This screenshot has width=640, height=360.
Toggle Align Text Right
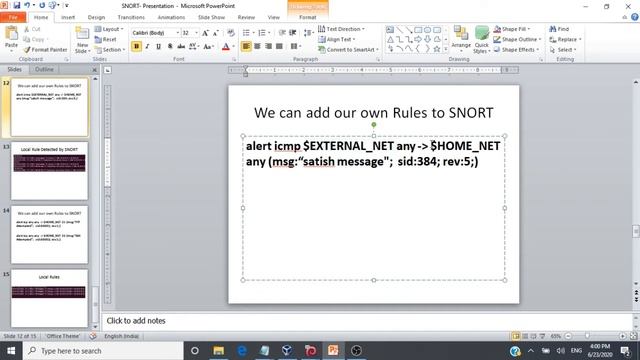[x=268, y=46]
